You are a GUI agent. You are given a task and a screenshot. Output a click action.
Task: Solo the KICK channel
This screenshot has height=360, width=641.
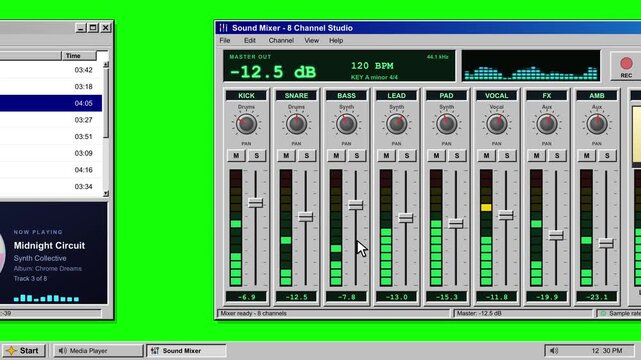pyautogui.click(x=257, y=156)
